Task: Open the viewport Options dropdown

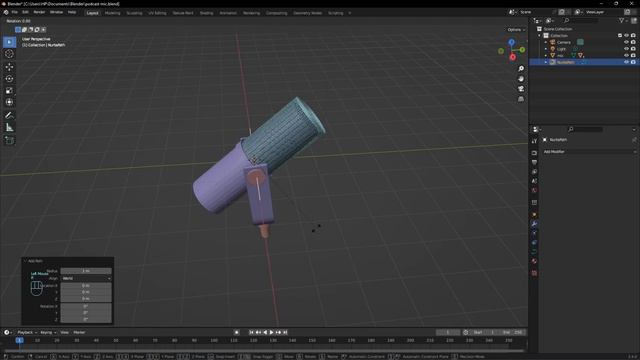Action: tap(516, 30)
